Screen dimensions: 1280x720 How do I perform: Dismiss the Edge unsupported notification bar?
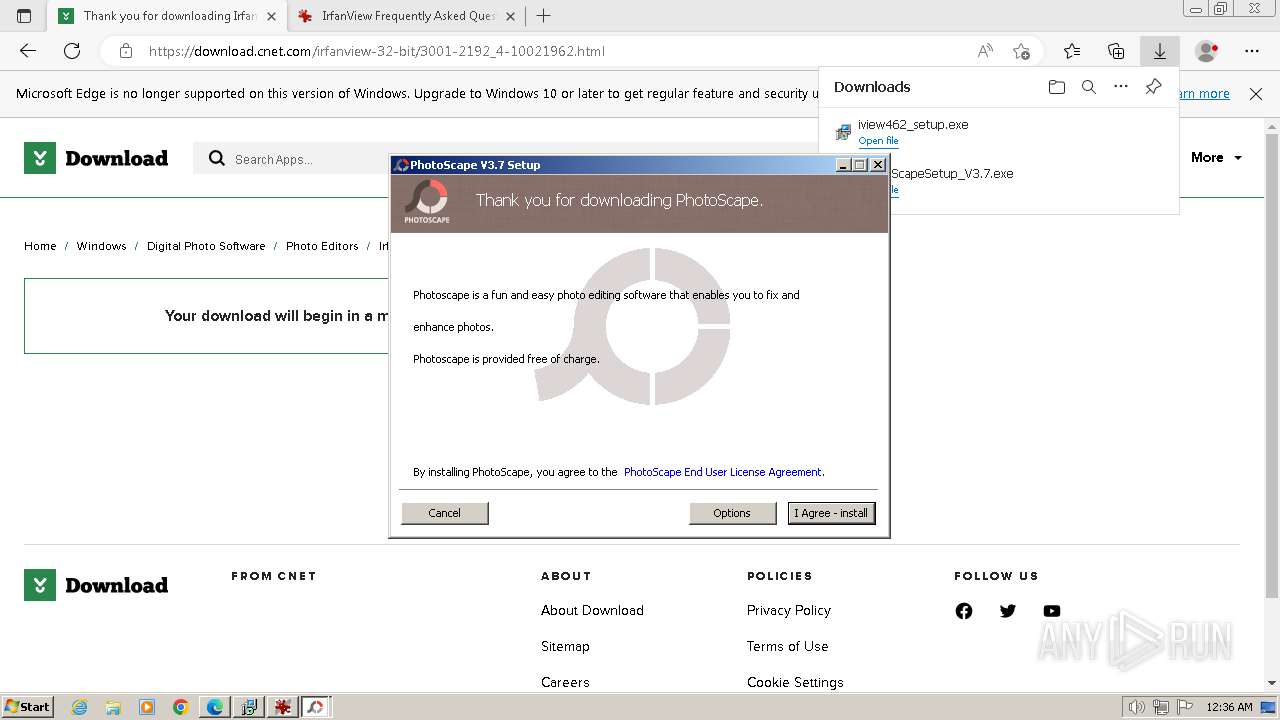click(1256, 94)
